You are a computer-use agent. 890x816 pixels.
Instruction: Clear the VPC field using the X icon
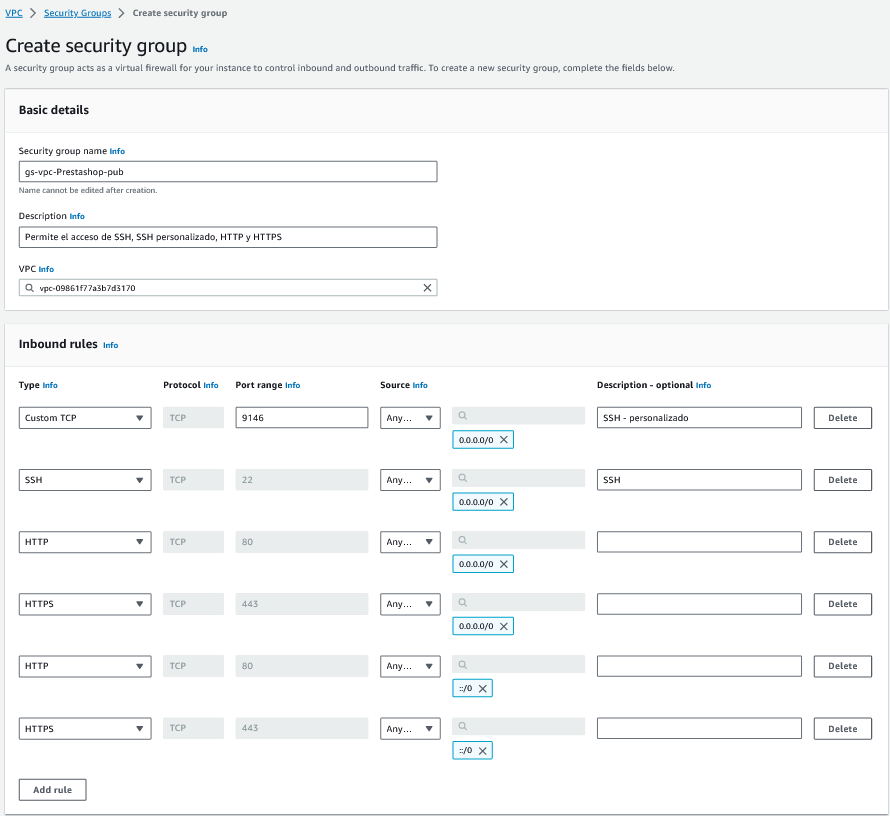tap(427, 288)
